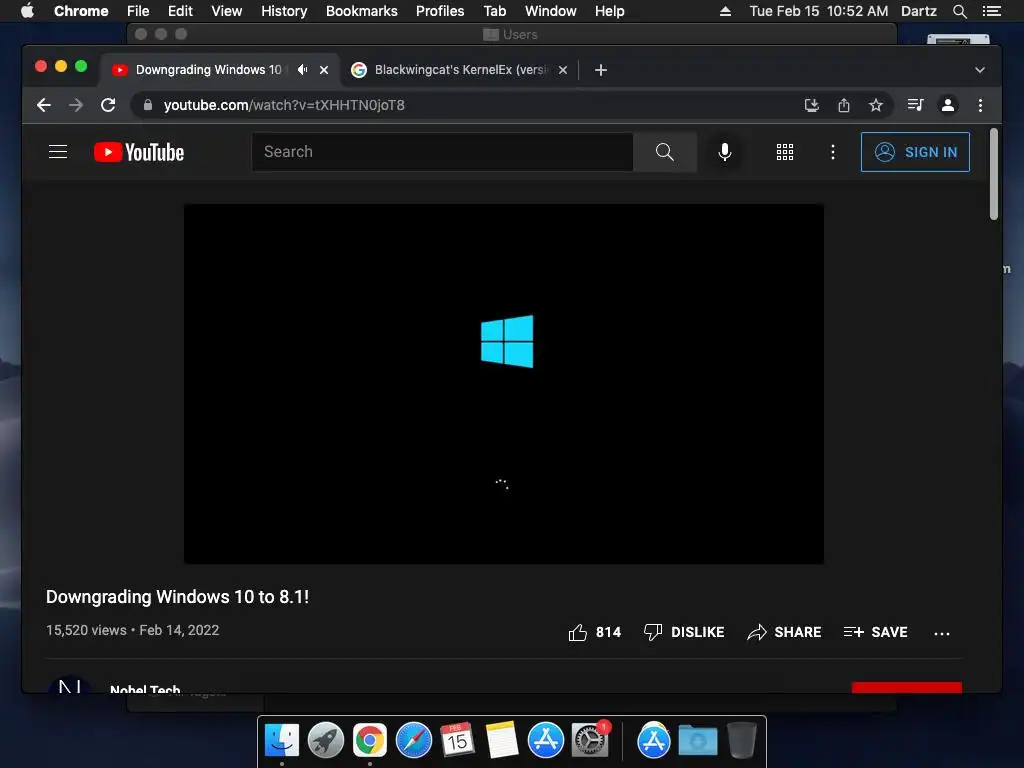The height and width of the screenshot is (768, 1024).
Task: Open Spotlight search in menu bar
Action: point(959,11)
